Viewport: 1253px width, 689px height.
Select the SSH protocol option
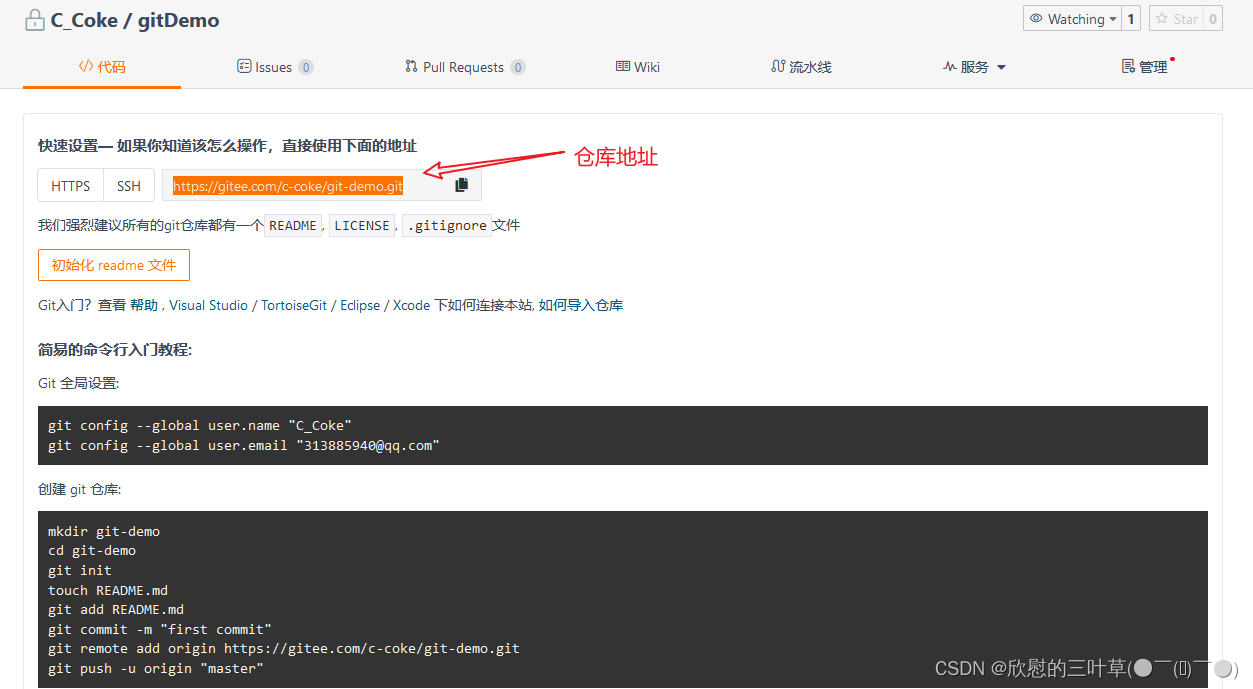(129, 186)
